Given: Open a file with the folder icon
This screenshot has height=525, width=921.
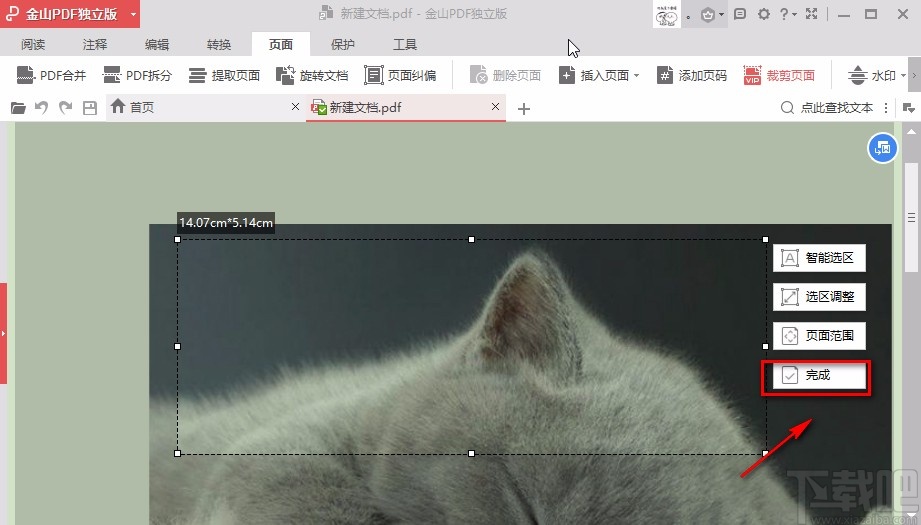Looking at the screenshot, I should [x=18, y=107].
